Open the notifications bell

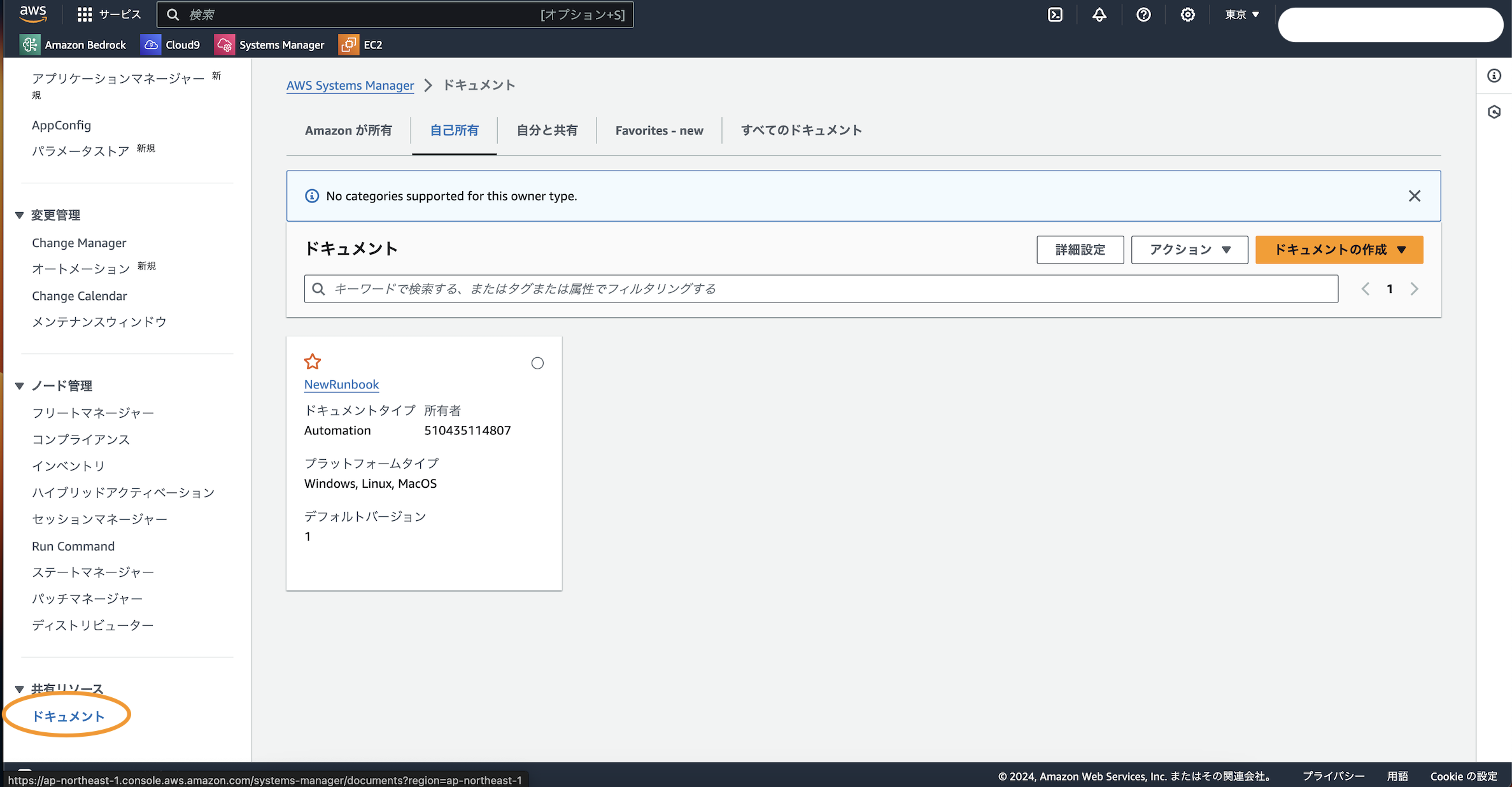pyautogui.click(x=1099, y=15)
